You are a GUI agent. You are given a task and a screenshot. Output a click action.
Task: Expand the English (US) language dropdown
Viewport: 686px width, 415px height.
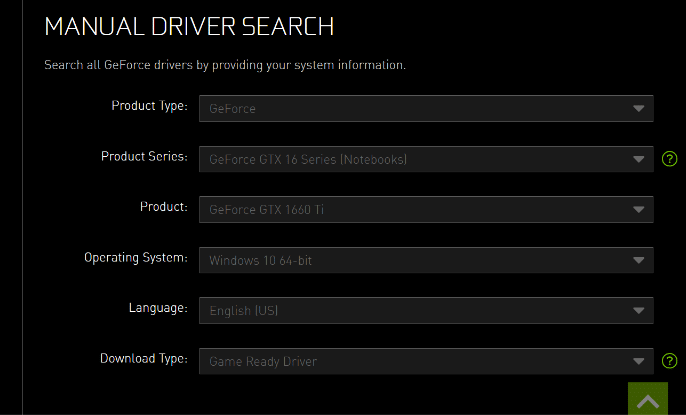point(426,310)
